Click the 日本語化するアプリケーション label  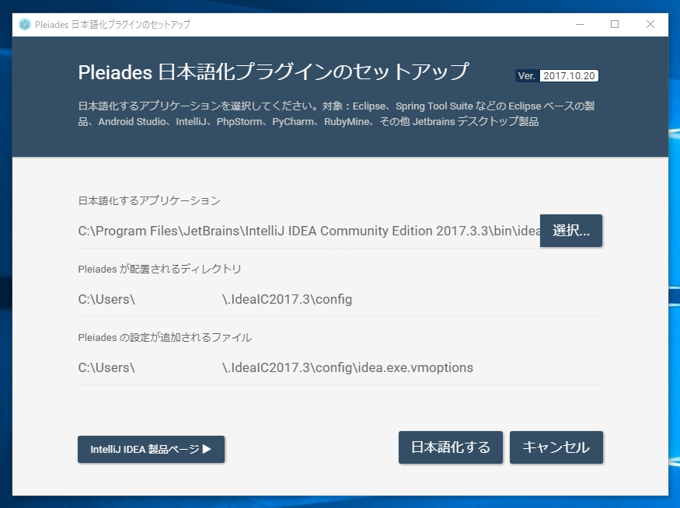pyautogui.click(x=149, y=200)
